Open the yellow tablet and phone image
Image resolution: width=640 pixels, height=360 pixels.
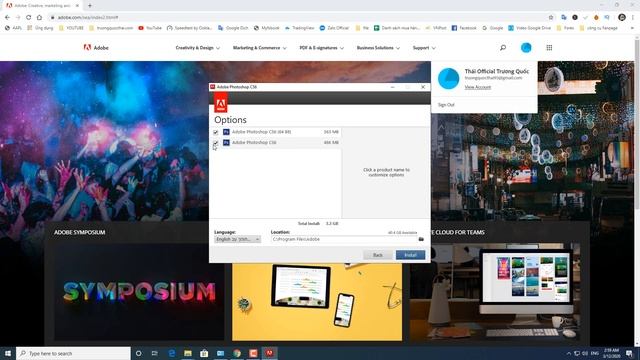[x=317, y=302]
